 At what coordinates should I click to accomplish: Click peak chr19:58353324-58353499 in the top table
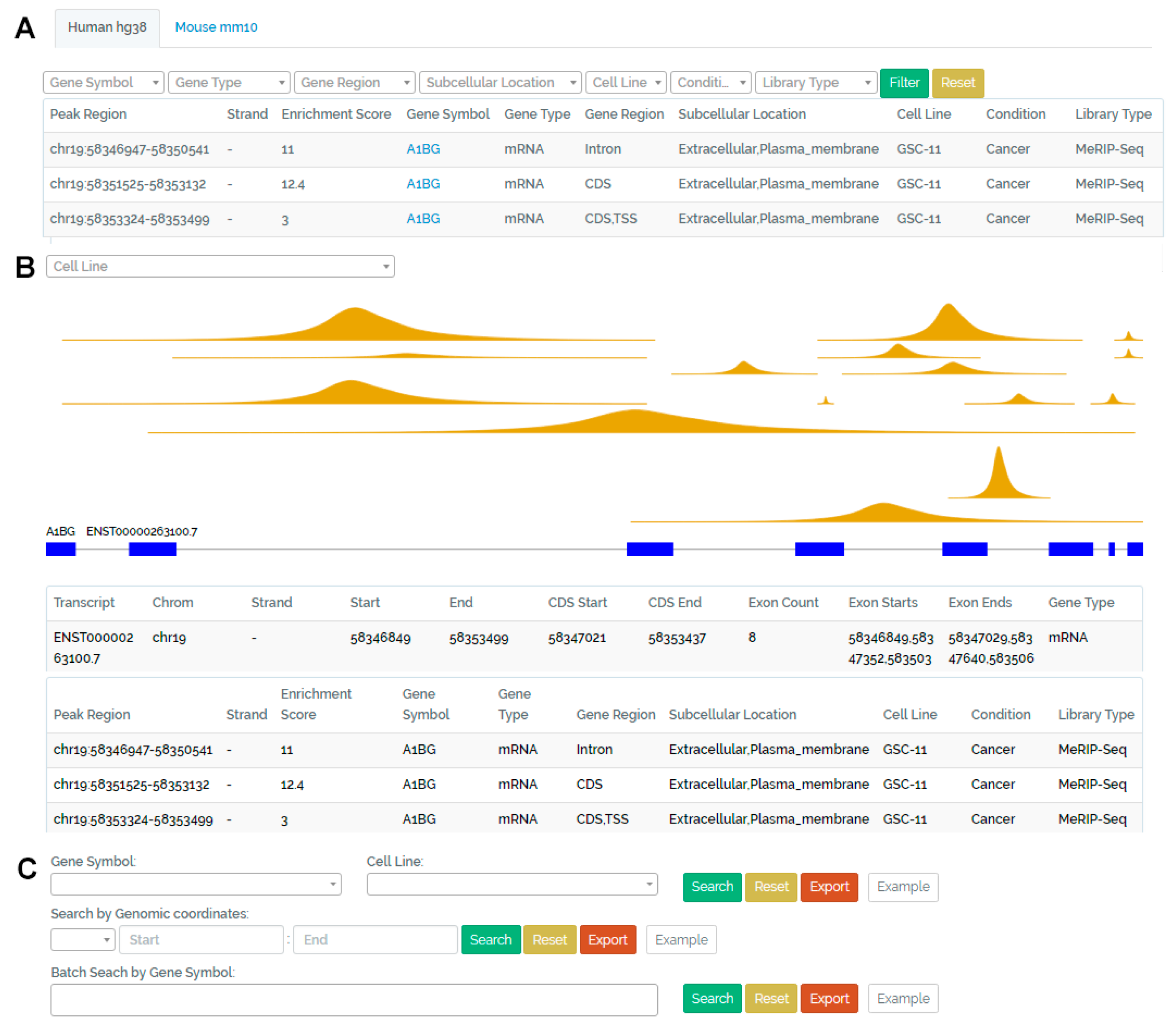129,219
